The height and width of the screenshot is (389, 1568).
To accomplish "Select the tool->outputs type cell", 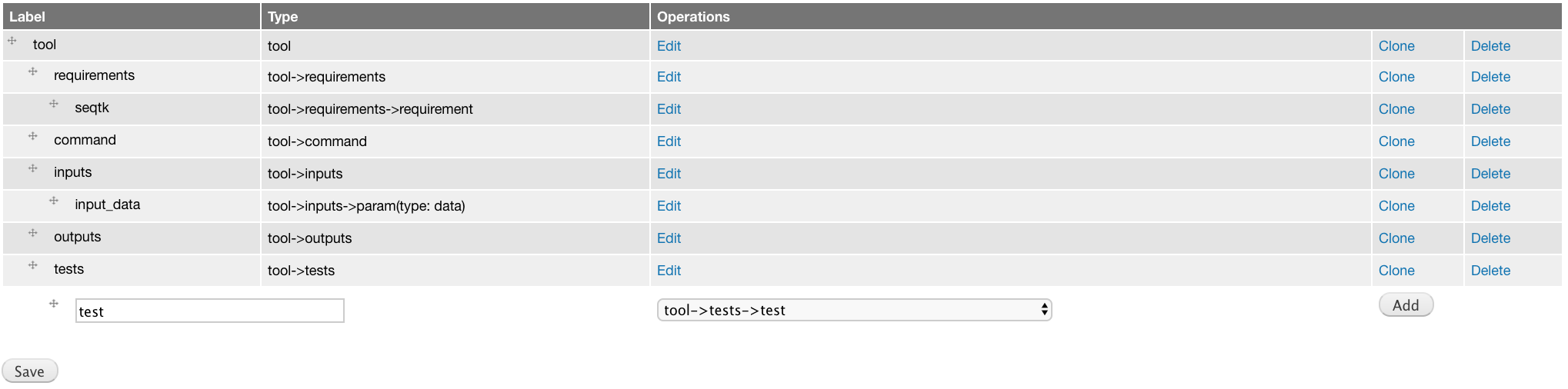I will point(455,238).
